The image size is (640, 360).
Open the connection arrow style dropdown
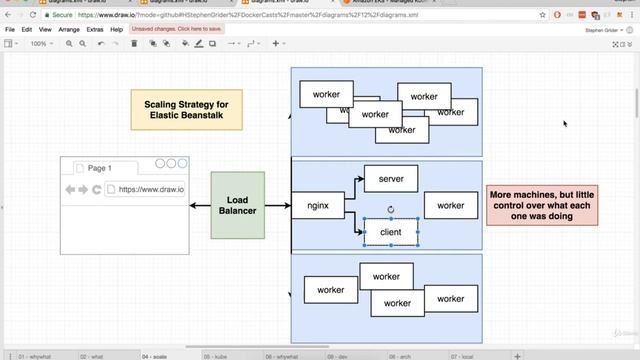(234, 43)
